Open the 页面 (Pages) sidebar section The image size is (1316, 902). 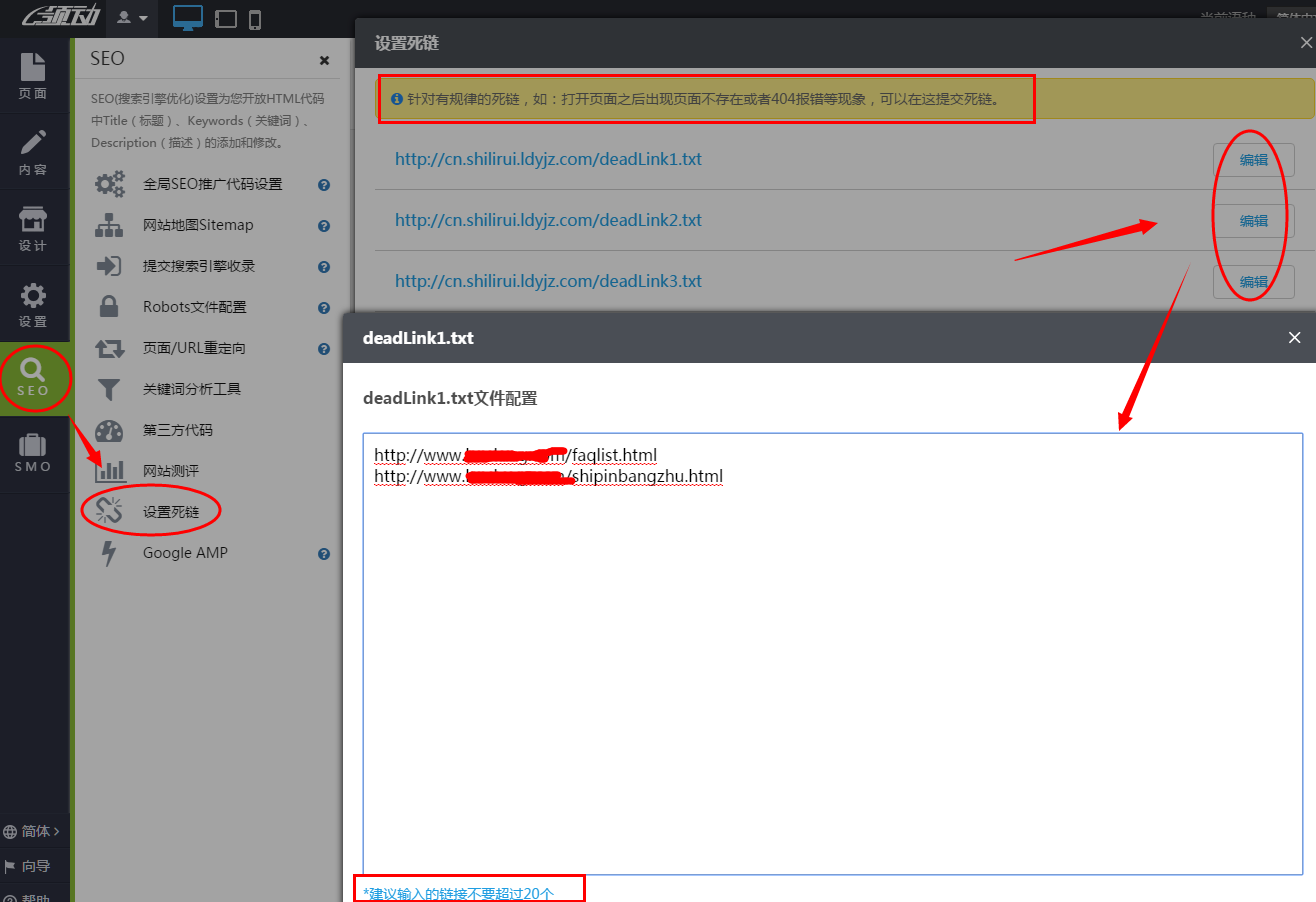(x=33, y=77)
